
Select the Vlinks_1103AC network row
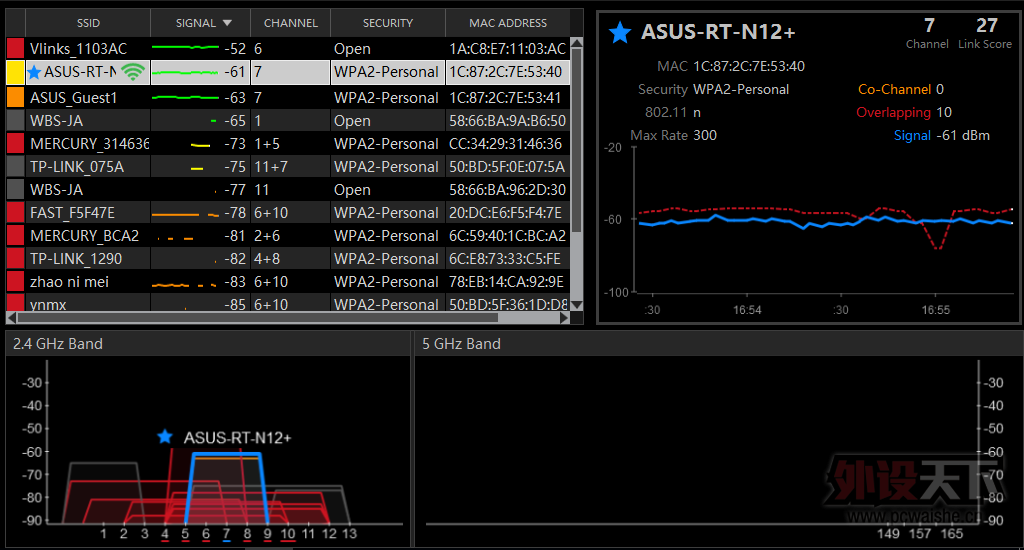click(288, 48)
